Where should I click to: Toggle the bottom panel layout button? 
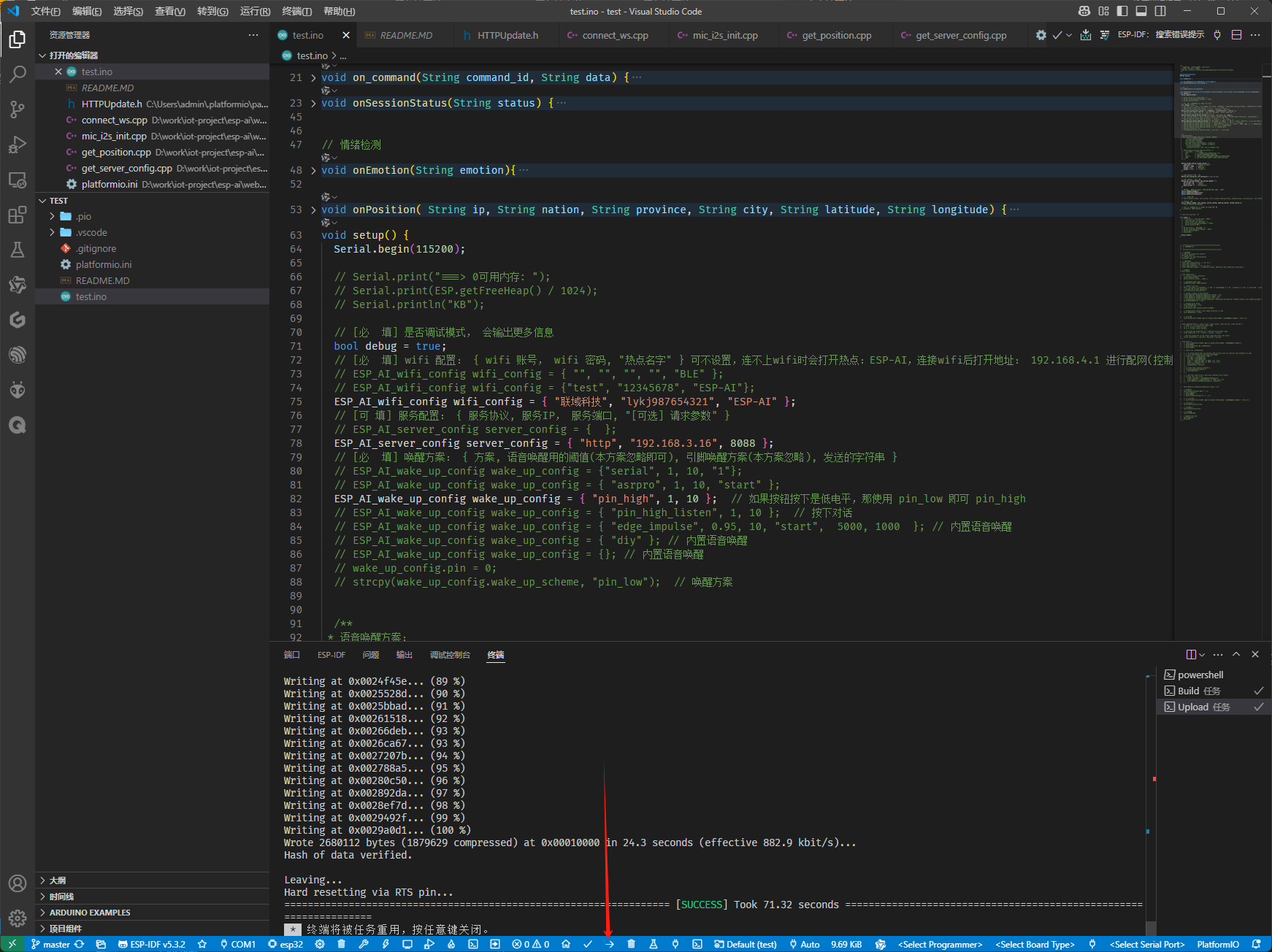pyautogui.click(x=1141, y=11)
